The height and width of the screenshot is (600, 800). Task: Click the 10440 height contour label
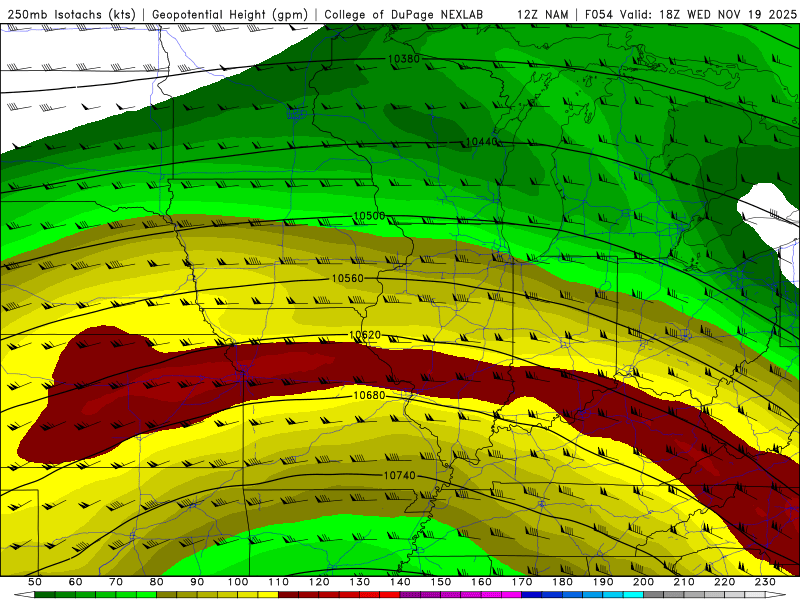point(481,141)
